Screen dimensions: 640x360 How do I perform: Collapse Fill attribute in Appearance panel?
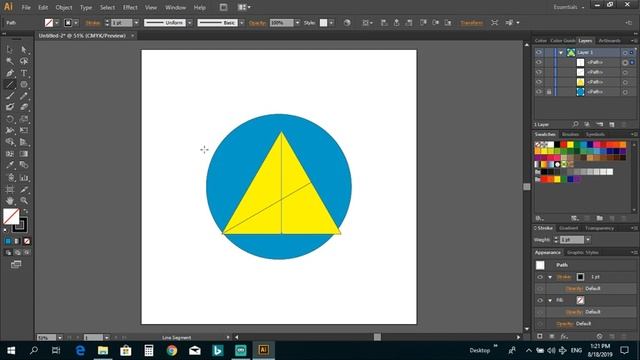tap(550, 300)
